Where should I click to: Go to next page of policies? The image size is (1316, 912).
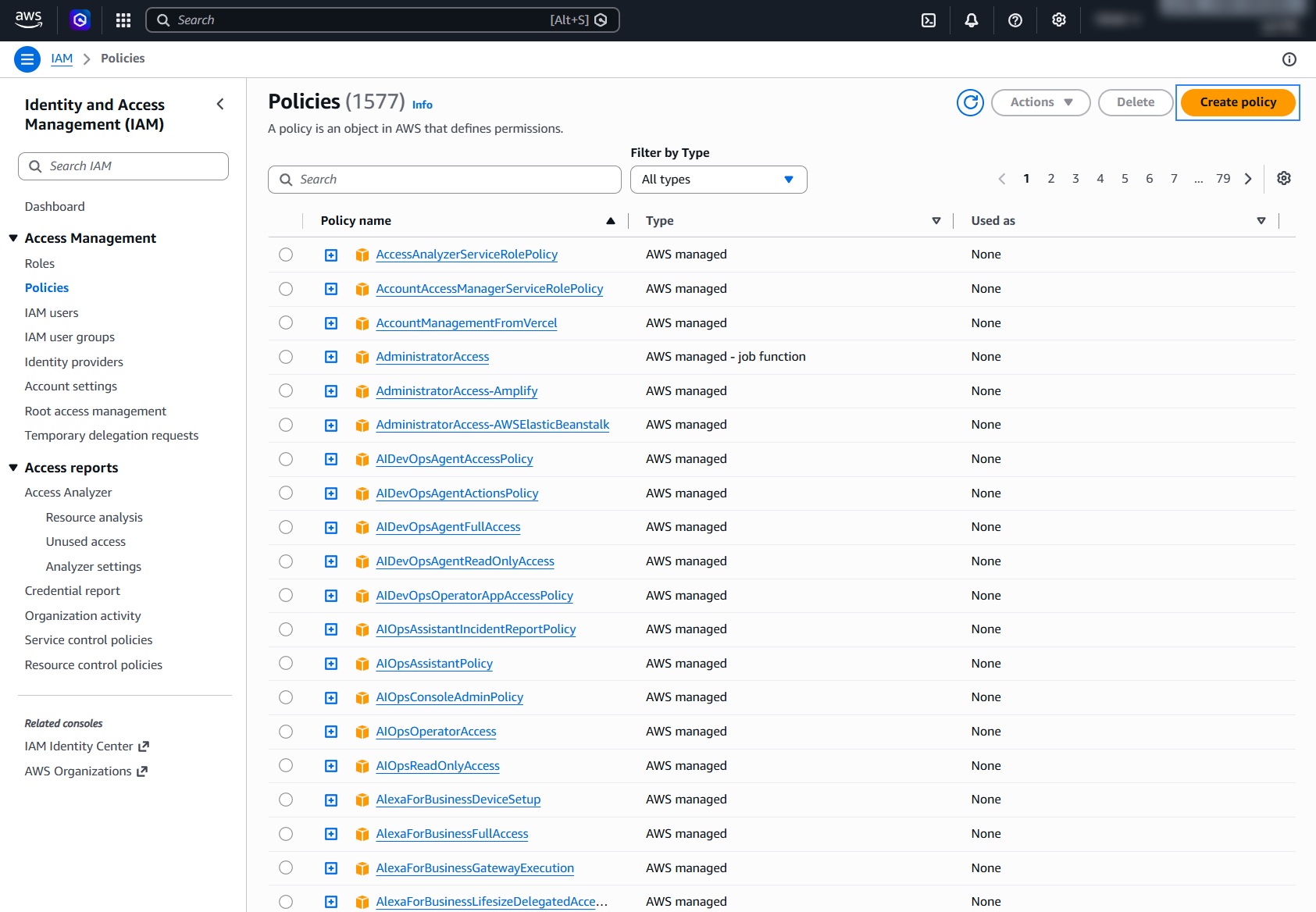1248,179
